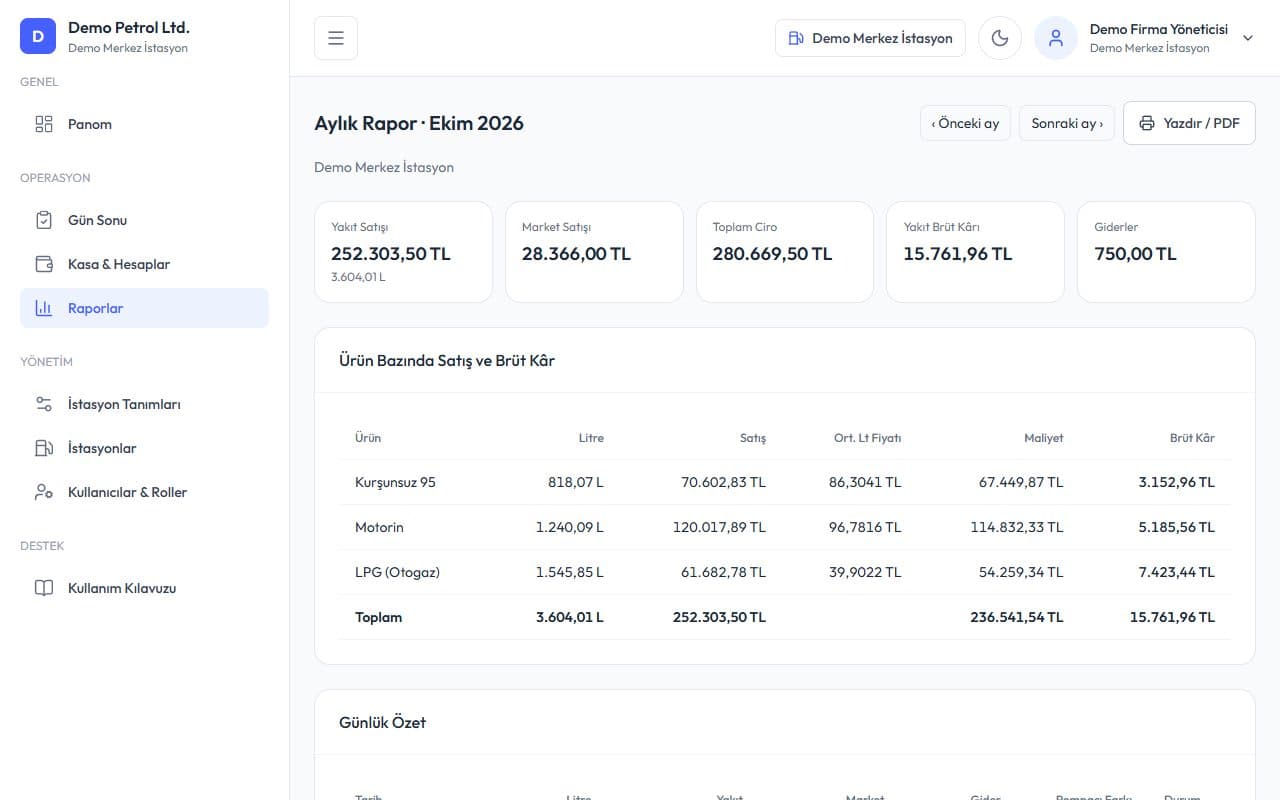Toggle dark mode with moon button
The height and width of the screenshot is (800, 1280).
(x=1000, y=38)
